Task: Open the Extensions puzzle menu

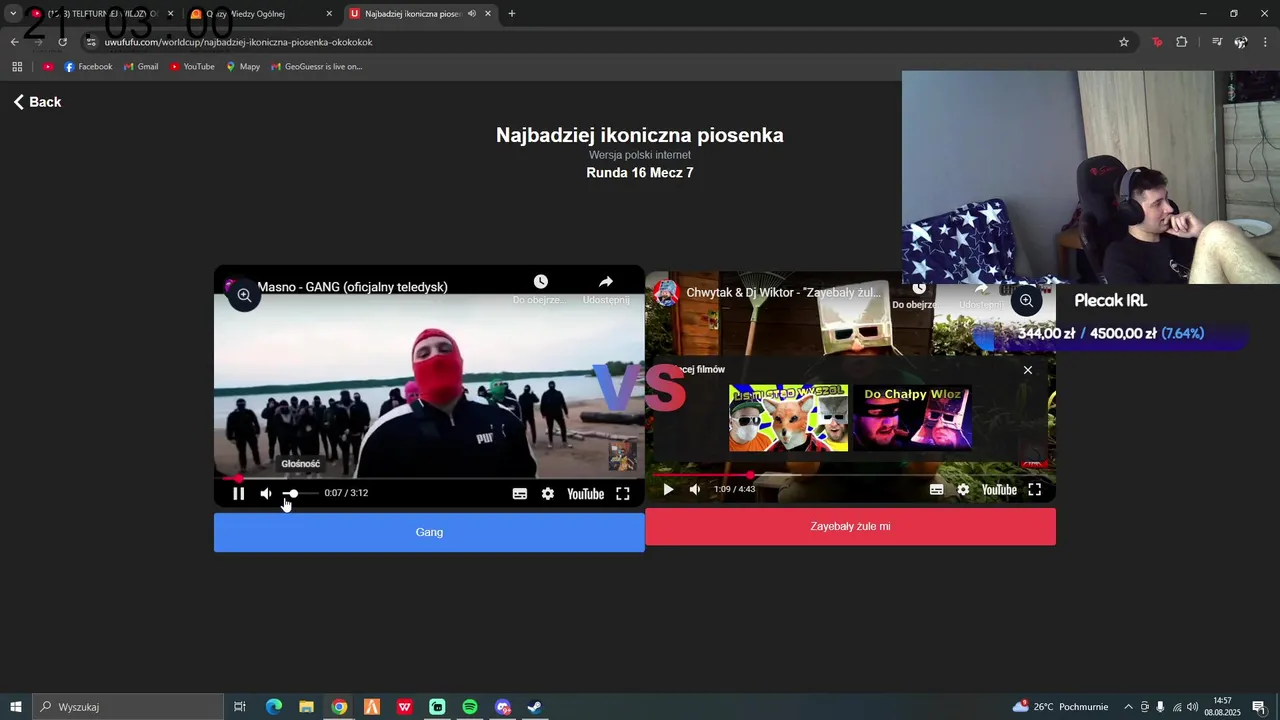Action: tap(1182, 42)
